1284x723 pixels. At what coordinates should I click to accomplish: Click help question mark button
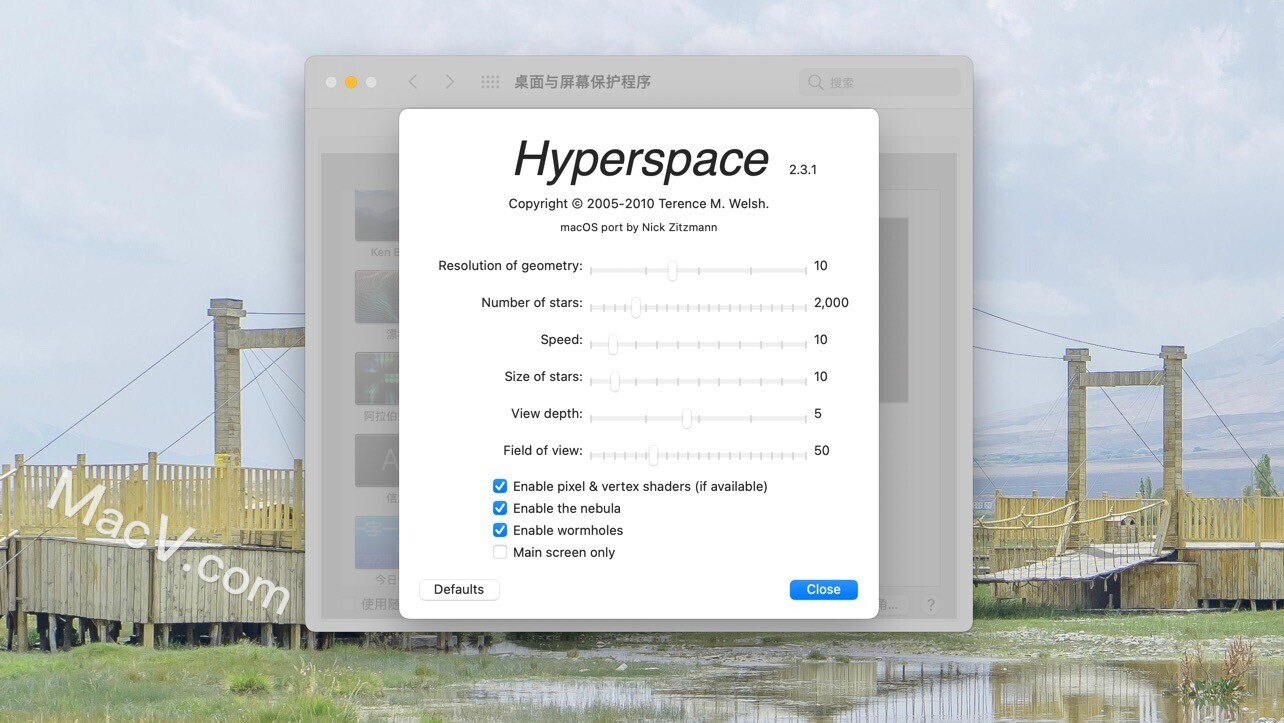point(930,605)
